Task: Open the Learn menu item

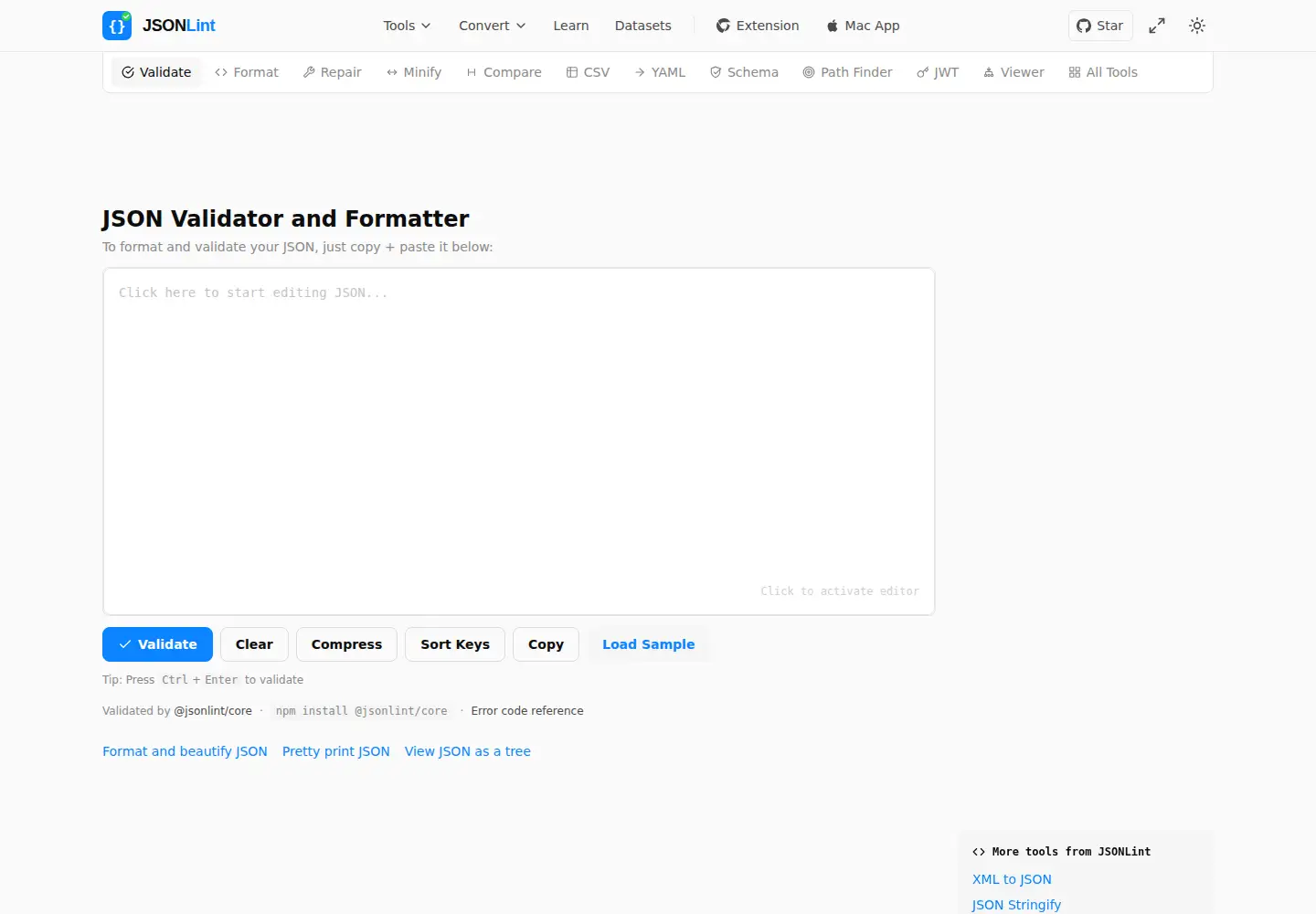Action: 571,26
